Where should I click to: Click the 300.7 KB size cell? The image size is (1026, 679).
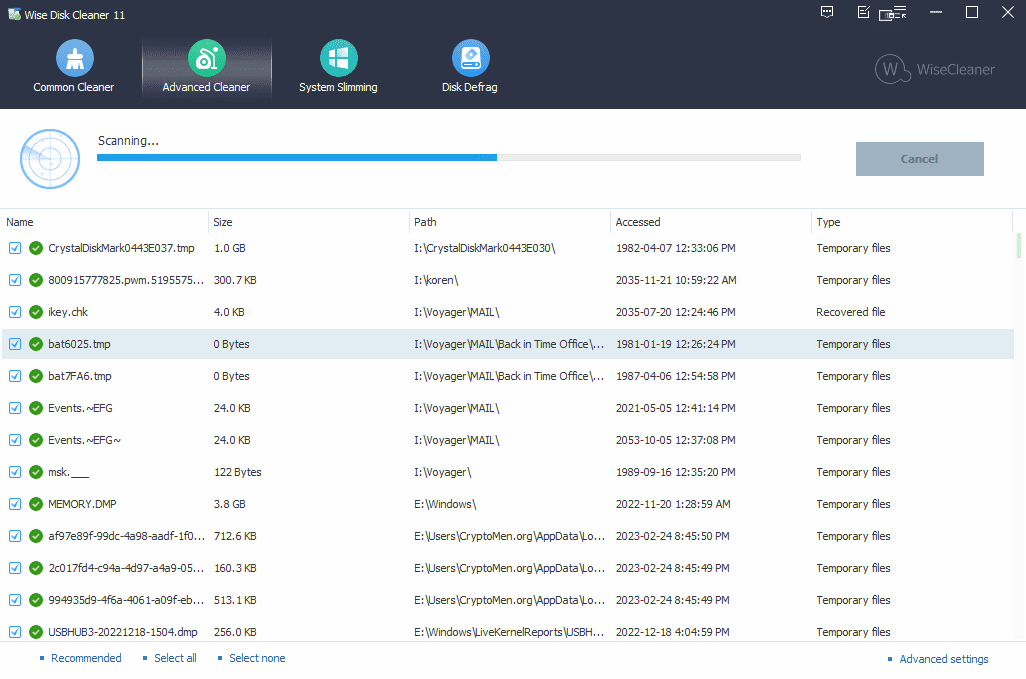click(x=235, y=281)
